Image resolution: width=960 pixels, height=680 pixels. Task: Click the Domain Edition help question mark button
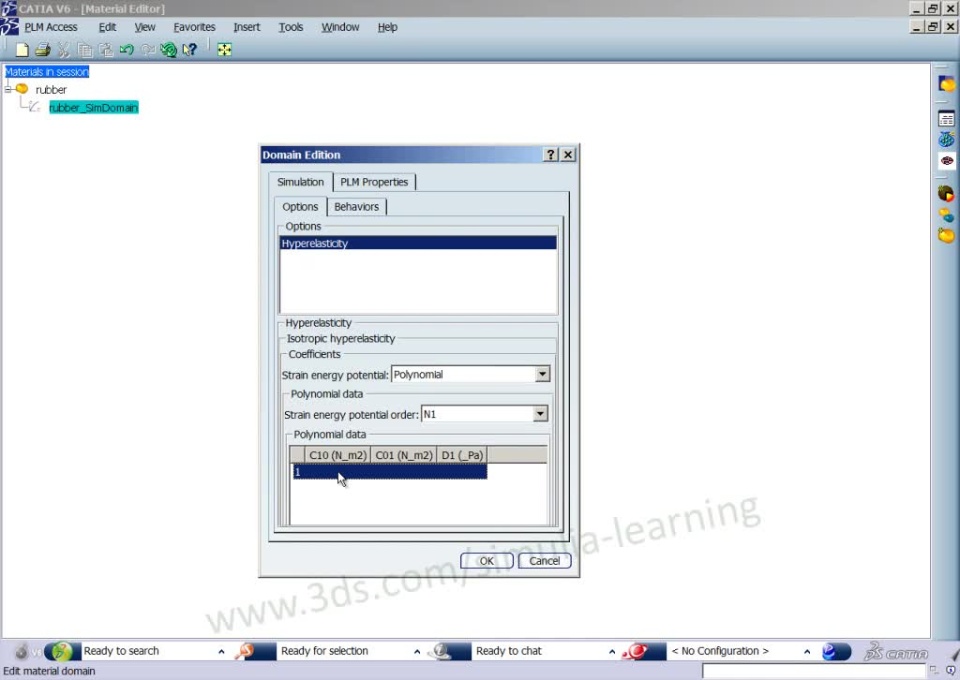point(550,155)
